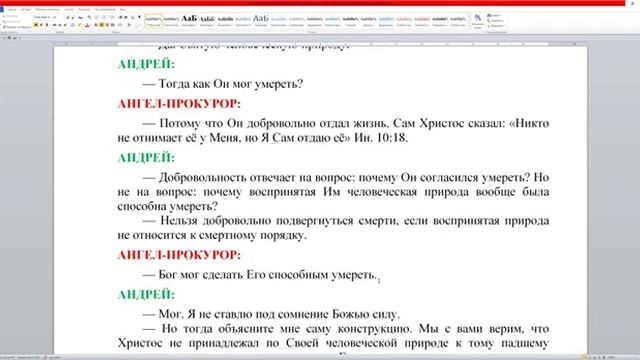Open line spacing options

pos(120,25)
